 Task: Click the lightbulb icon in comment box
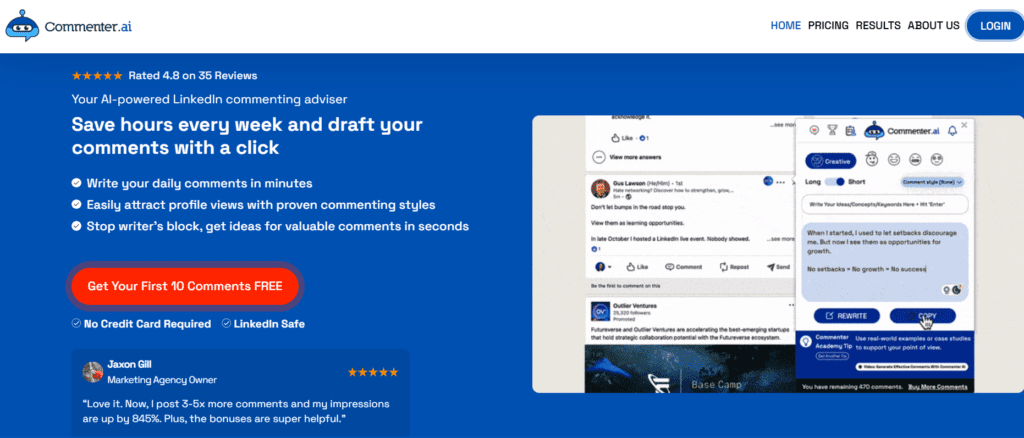coord(945,289)
